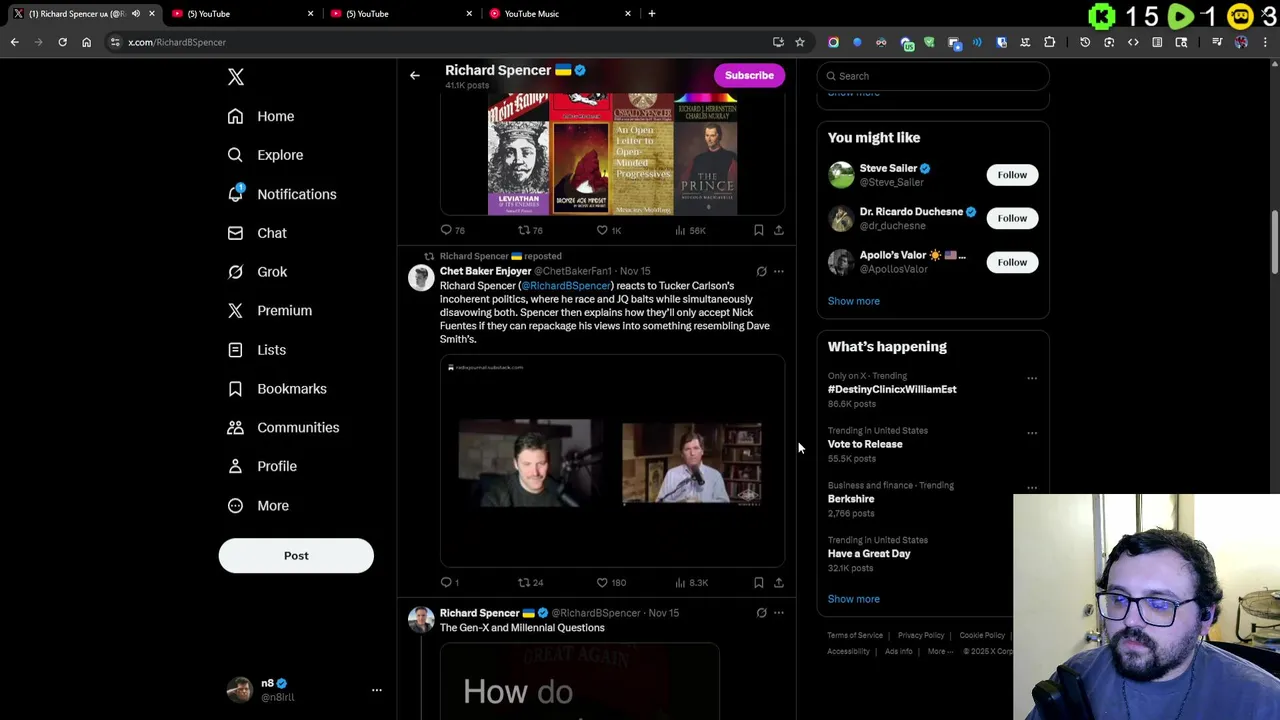Open options for the #DestinyClinicxWilliamEst trend
Viewport: 1280px width, 720px height.
click(1032, 378)
